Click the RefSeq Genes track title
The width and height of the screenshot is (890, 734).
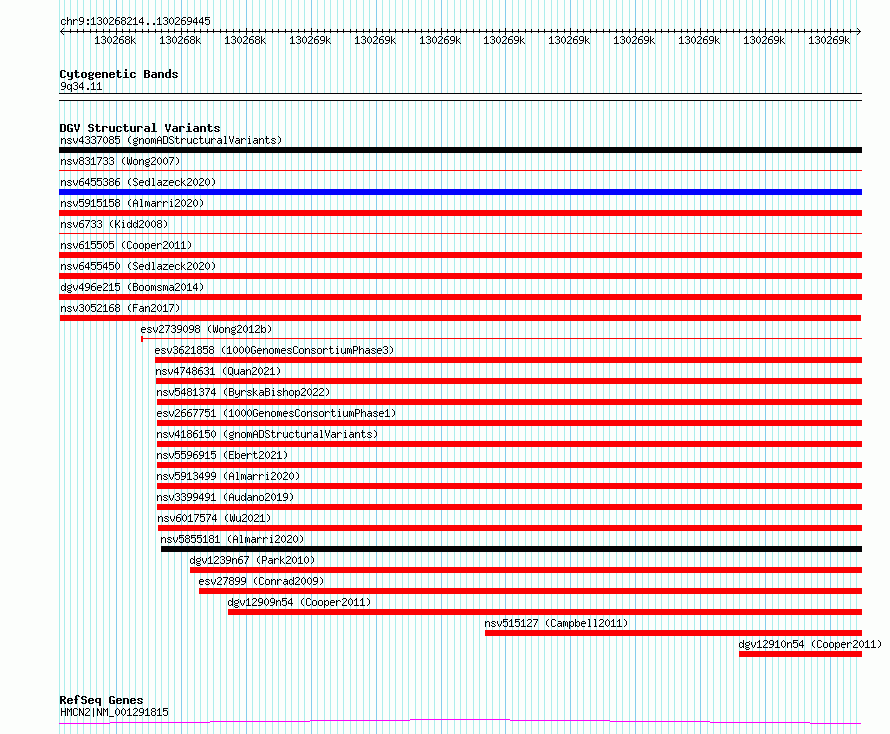tap(101, 700)
